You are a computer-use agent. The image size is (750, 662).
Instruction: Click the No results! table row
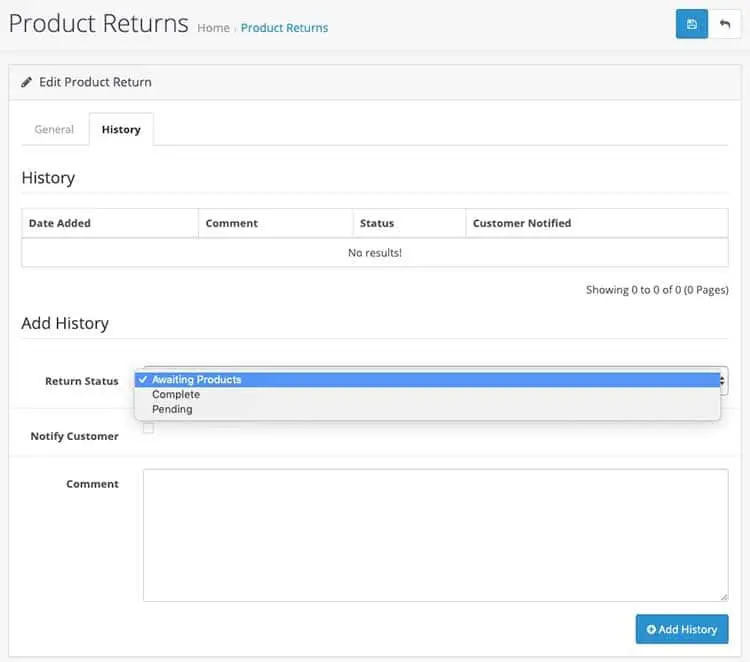click(375, 253)
